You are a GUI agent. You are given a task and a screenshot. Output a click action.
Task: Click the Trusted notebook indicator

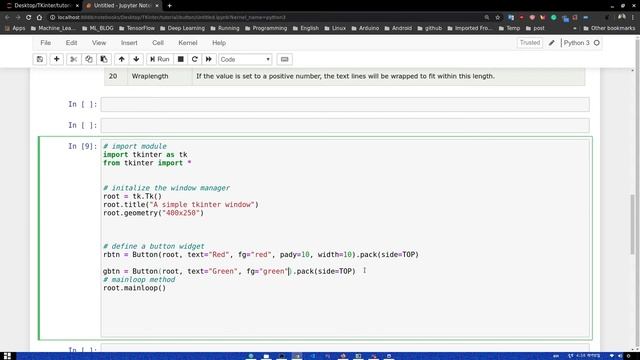pyautogui.click(x=530, y=43)
